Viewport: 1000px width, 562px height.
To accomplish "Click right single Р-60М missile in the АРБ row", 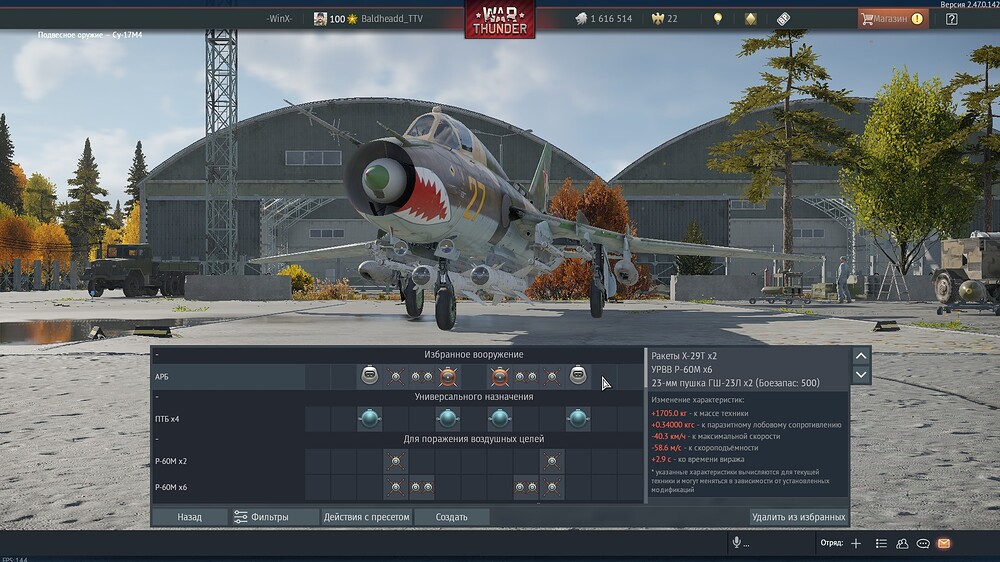I will click(552, 376).
